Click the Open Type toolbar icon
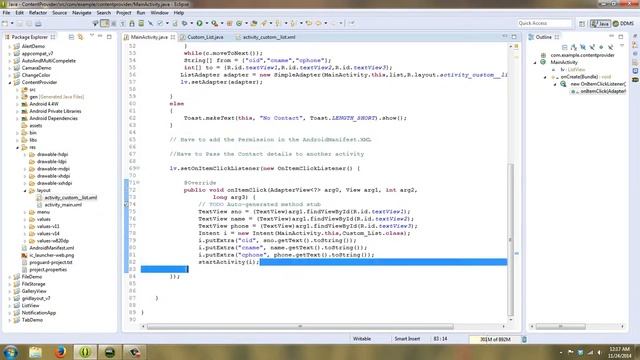The height and width of the screenshot is (360, 640). 254,23
